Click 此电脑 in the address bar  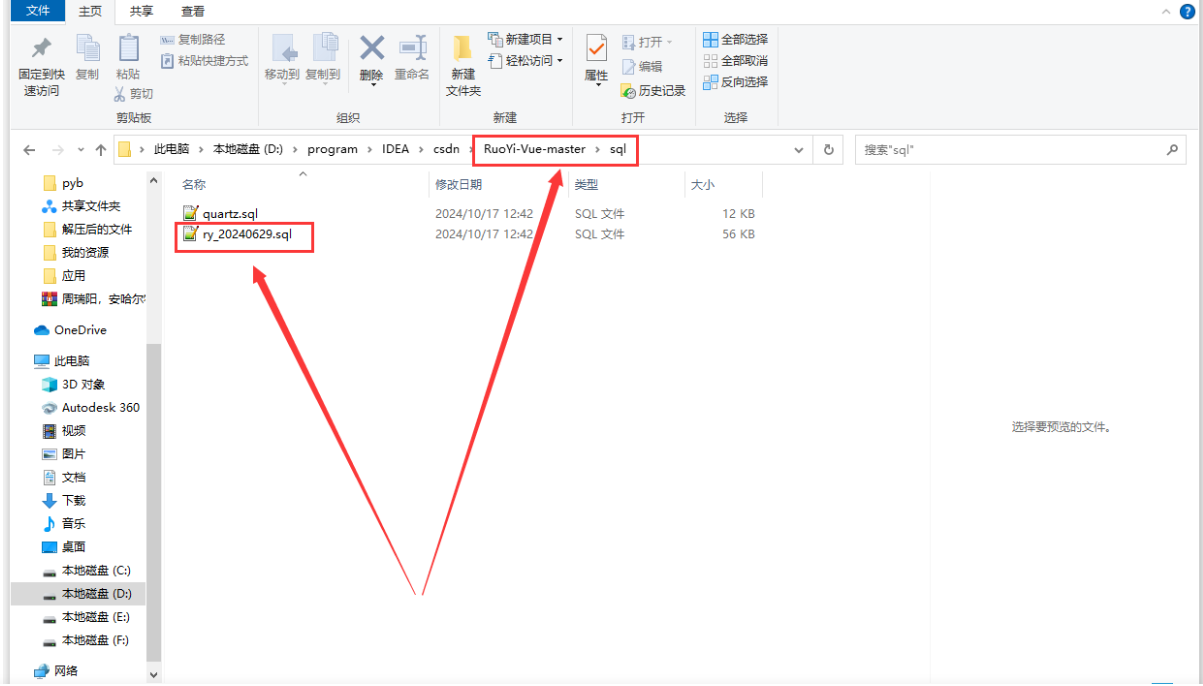[171, 149]
